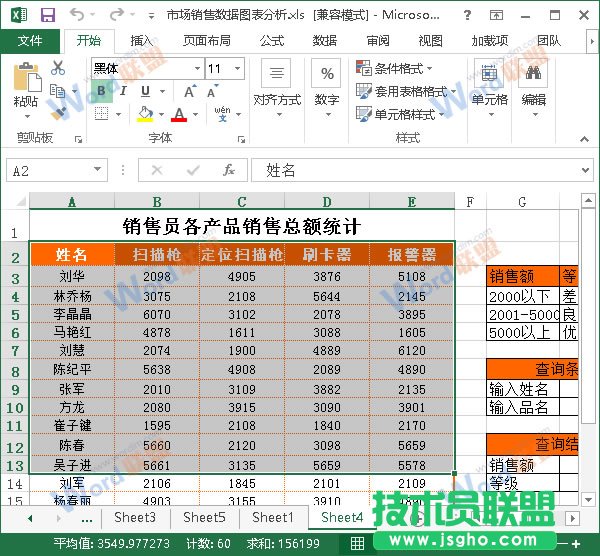Click the sheet tabs ellipsis button
Screen dimensions: 600x556
point(87,520)
